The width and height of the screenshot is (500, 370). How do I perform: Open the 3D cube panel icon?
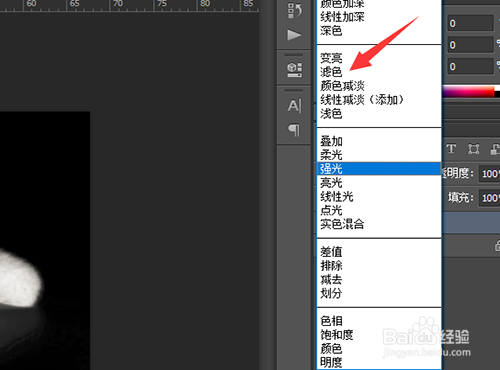coord(294,70)
